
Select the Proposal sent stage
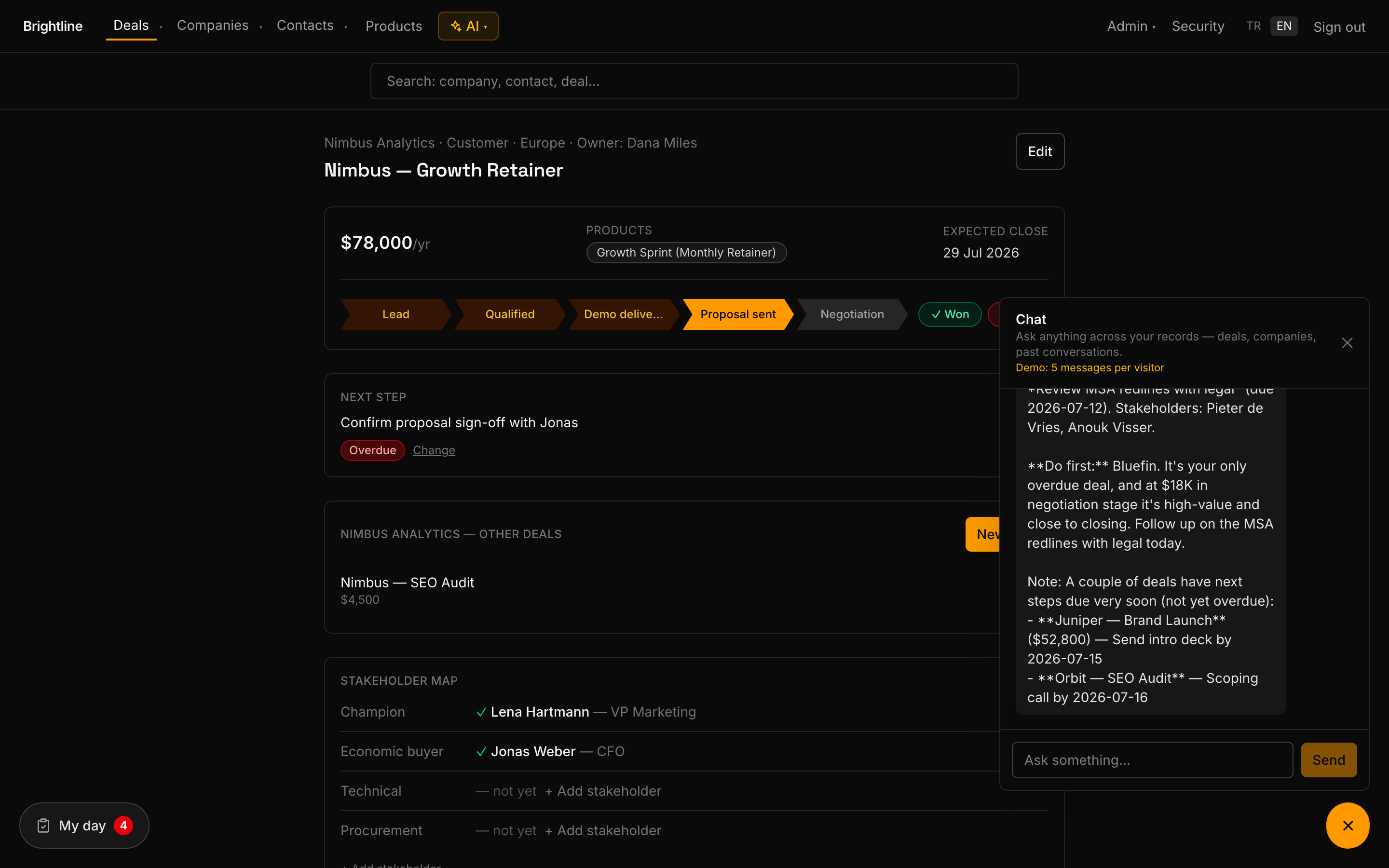[737, 314]
